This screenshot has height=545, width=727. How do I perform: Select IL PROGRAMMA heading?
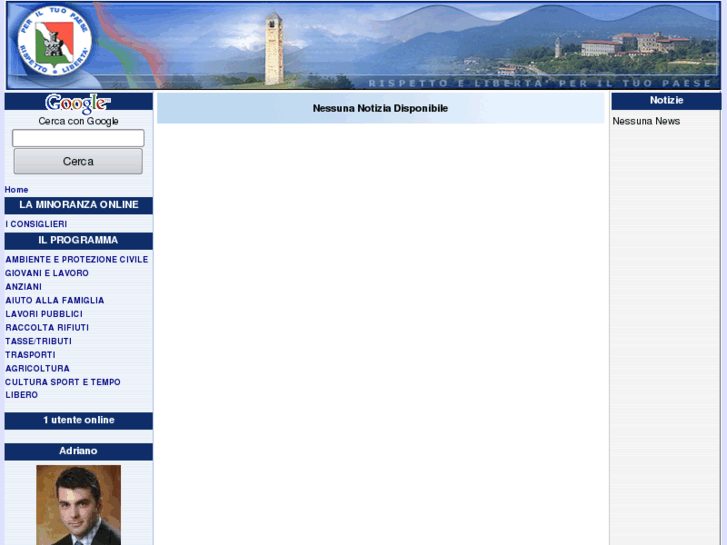coord(78,241)
